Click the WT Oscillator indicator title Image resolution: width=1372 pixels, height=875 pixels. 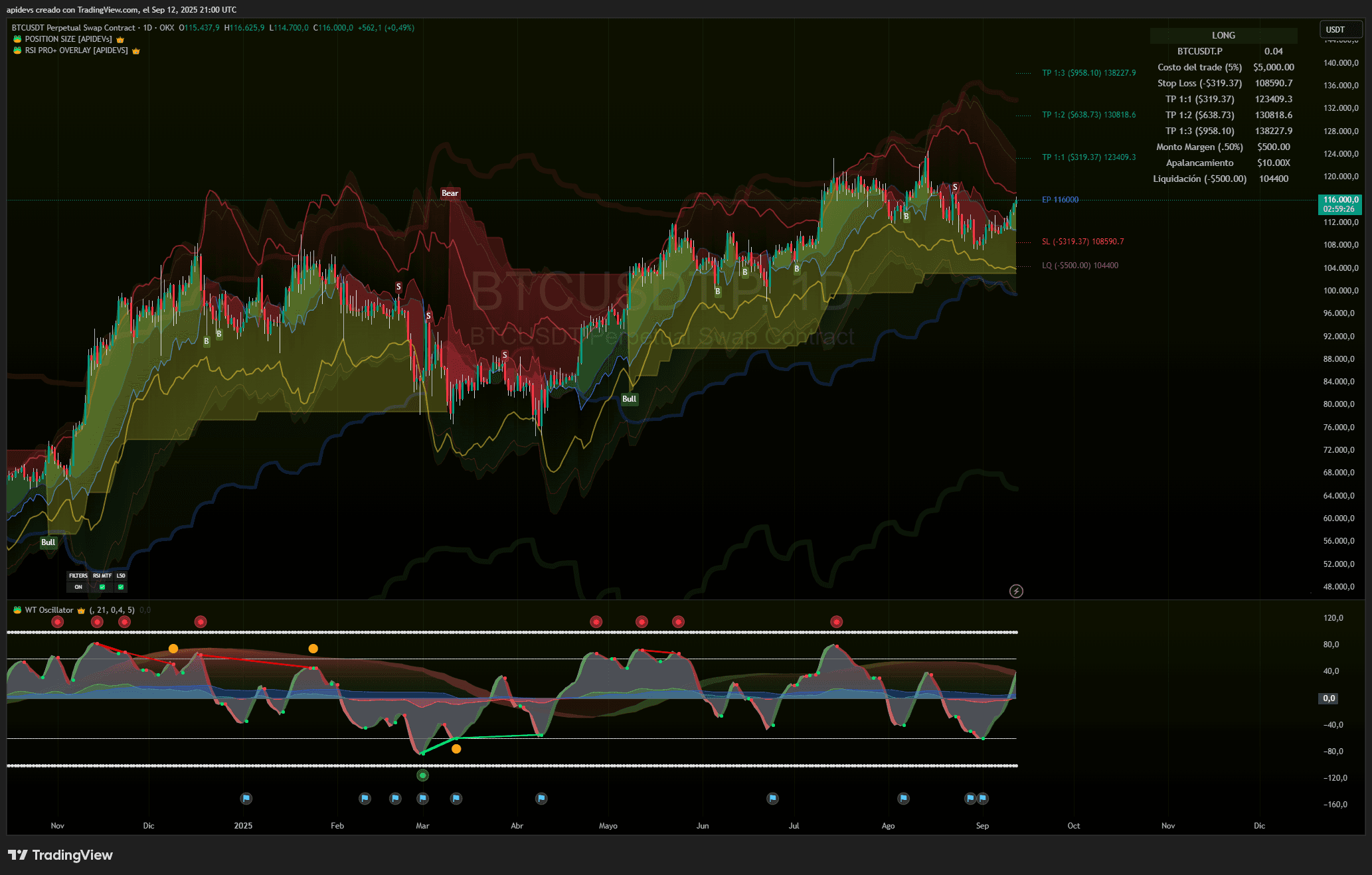coord(49,610)
